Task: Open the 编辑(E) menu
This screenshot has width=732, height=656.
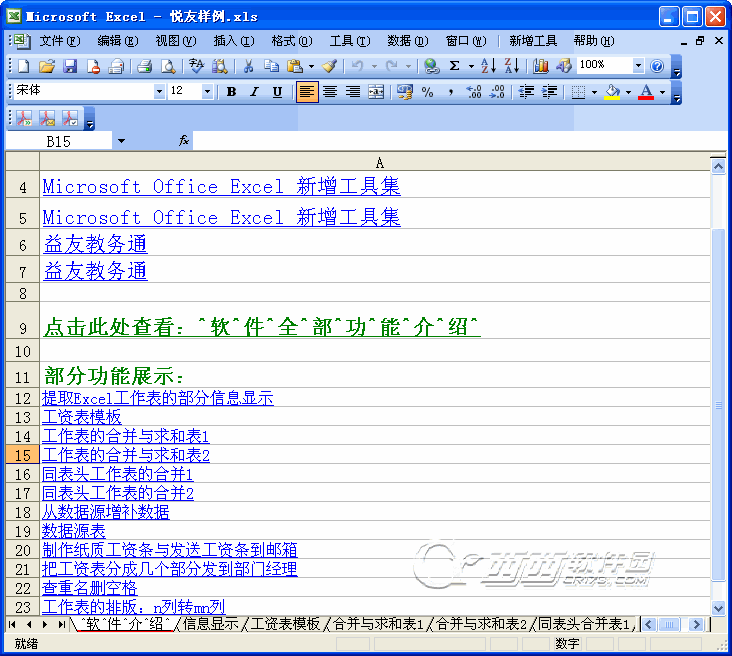Action: [x=118, y=41]
